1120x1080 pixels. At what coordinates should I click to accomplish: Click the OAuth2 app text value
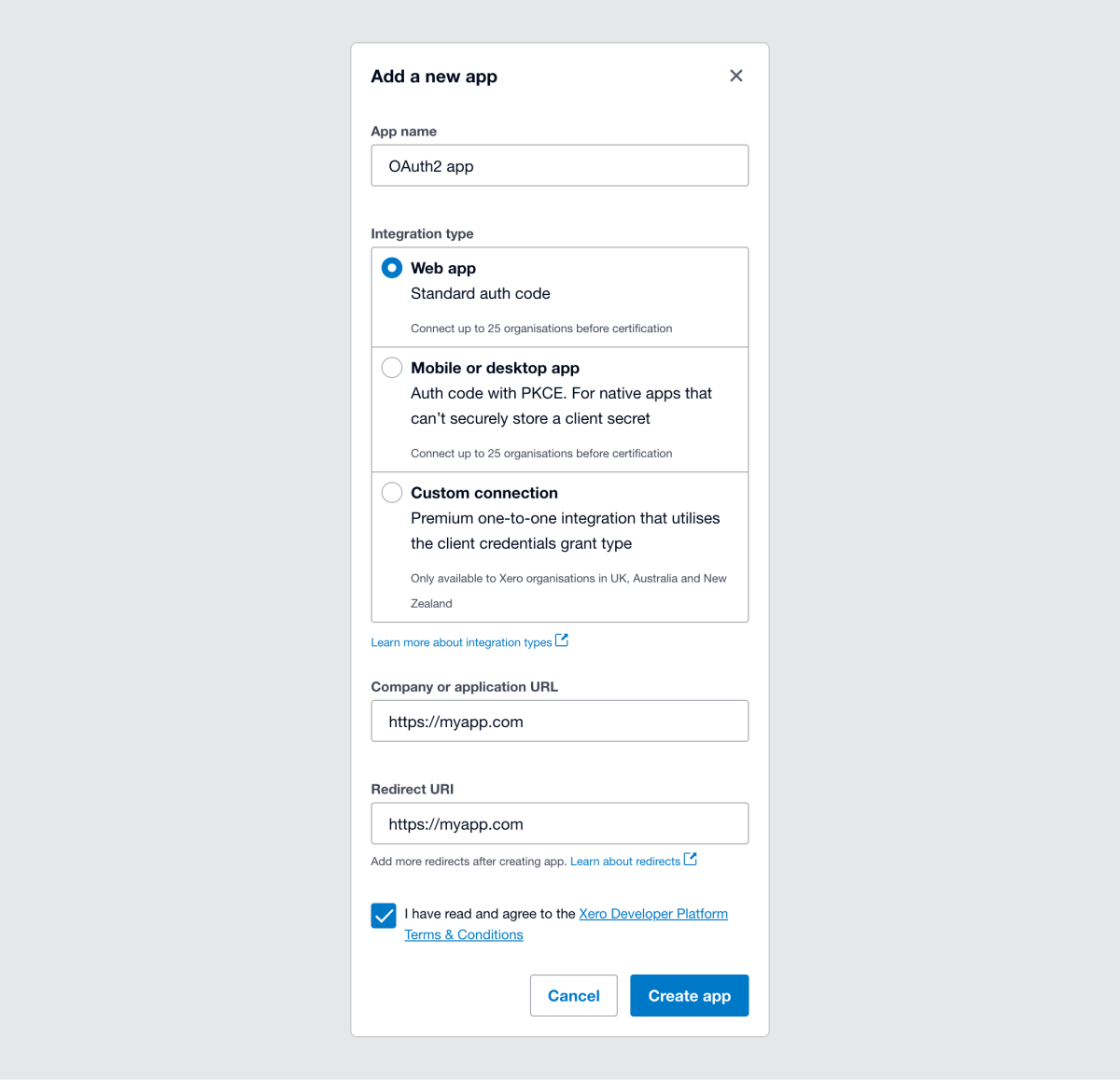431,165
